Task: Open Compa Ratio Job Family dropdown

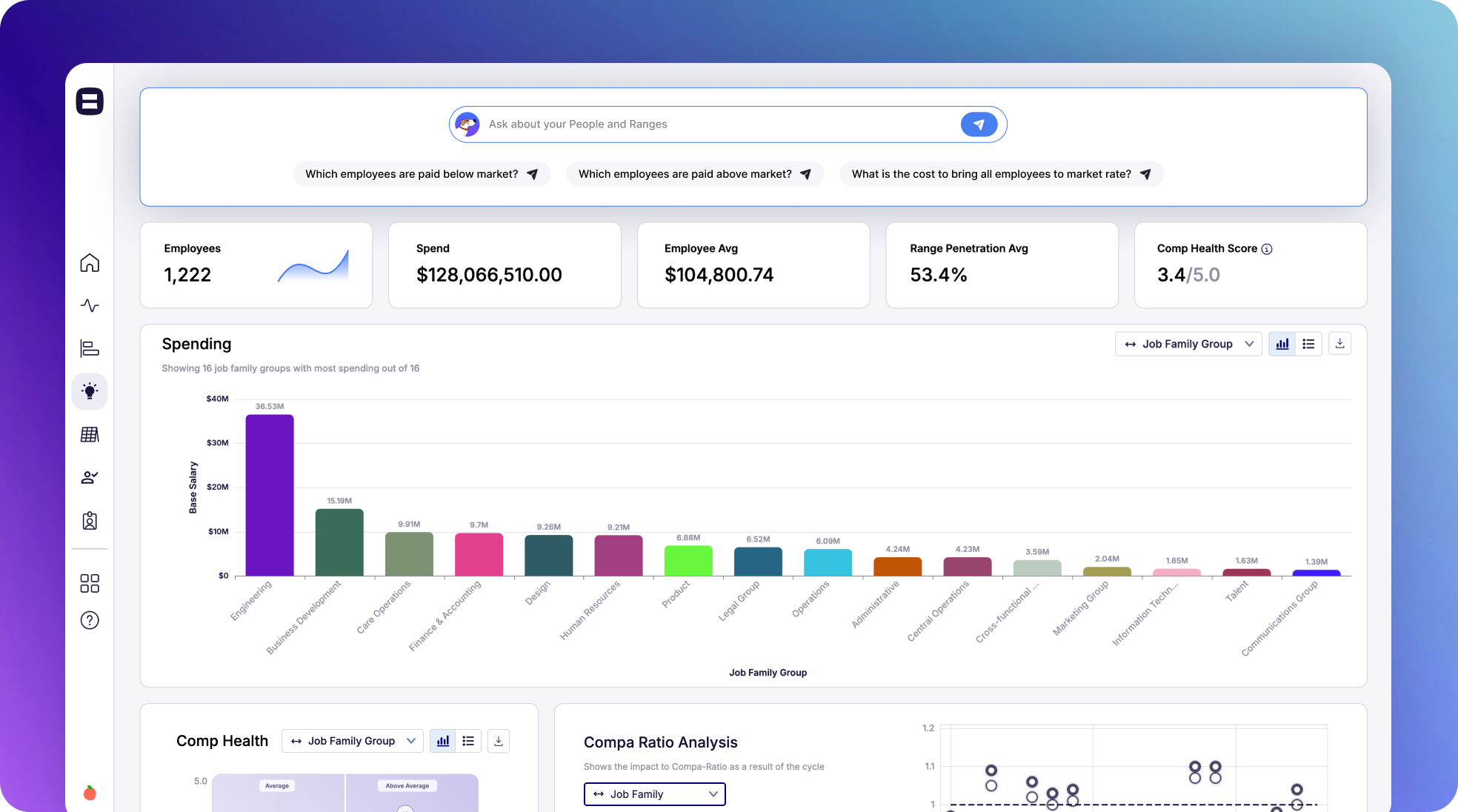Action: 654,794
